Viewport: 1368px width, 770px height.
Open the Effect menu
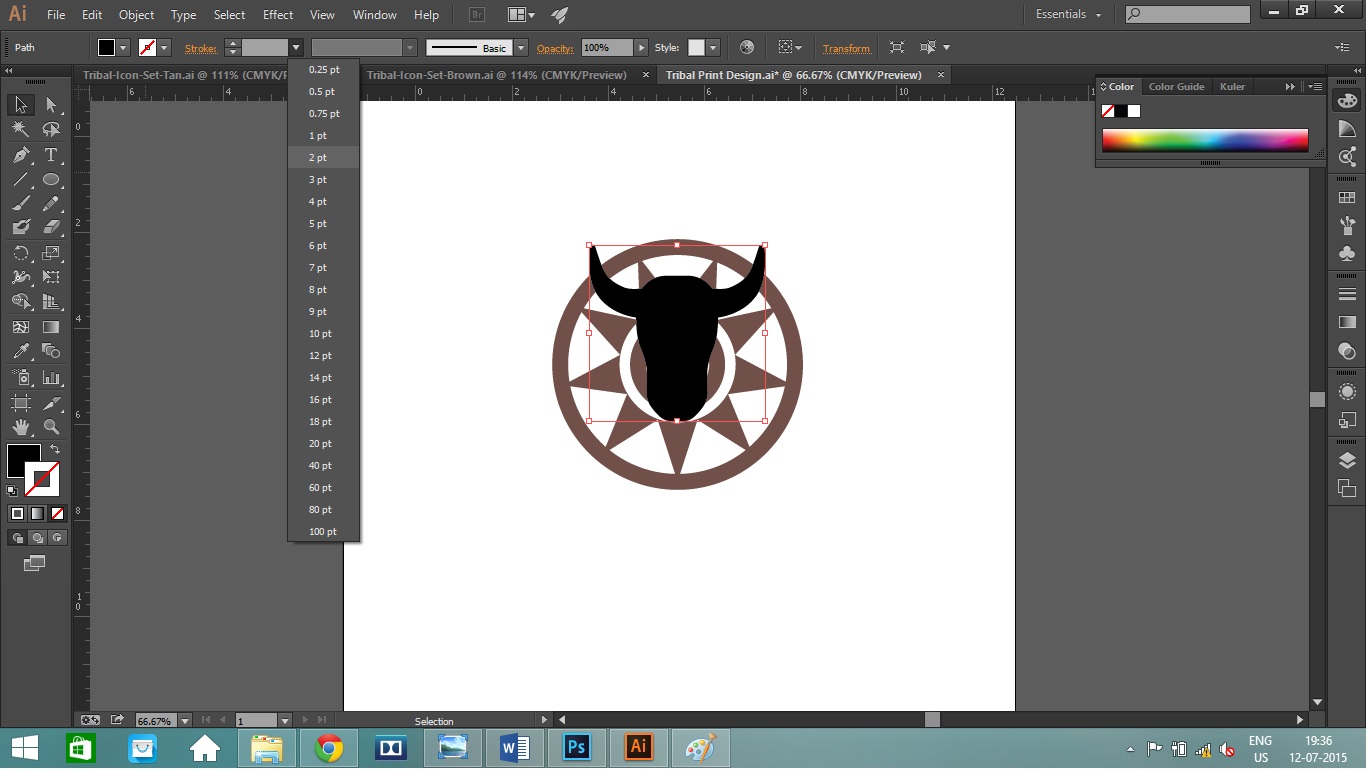click(x=278, y=15)
